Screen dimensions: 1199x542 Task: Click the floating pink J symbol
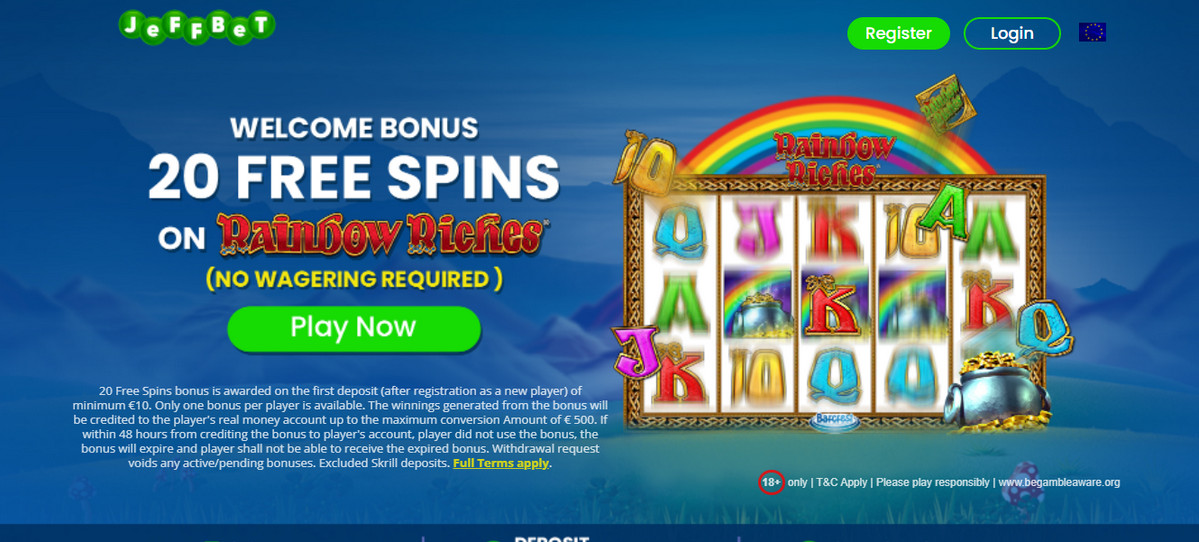pyautogui.click(x=636, y=352)
